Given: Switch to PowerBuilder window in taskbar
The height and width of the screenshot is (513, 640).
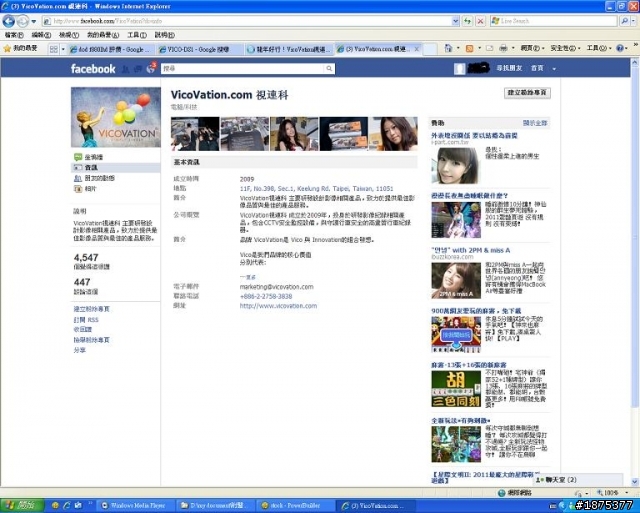Looking at the screenshot, I should point(296,505).
